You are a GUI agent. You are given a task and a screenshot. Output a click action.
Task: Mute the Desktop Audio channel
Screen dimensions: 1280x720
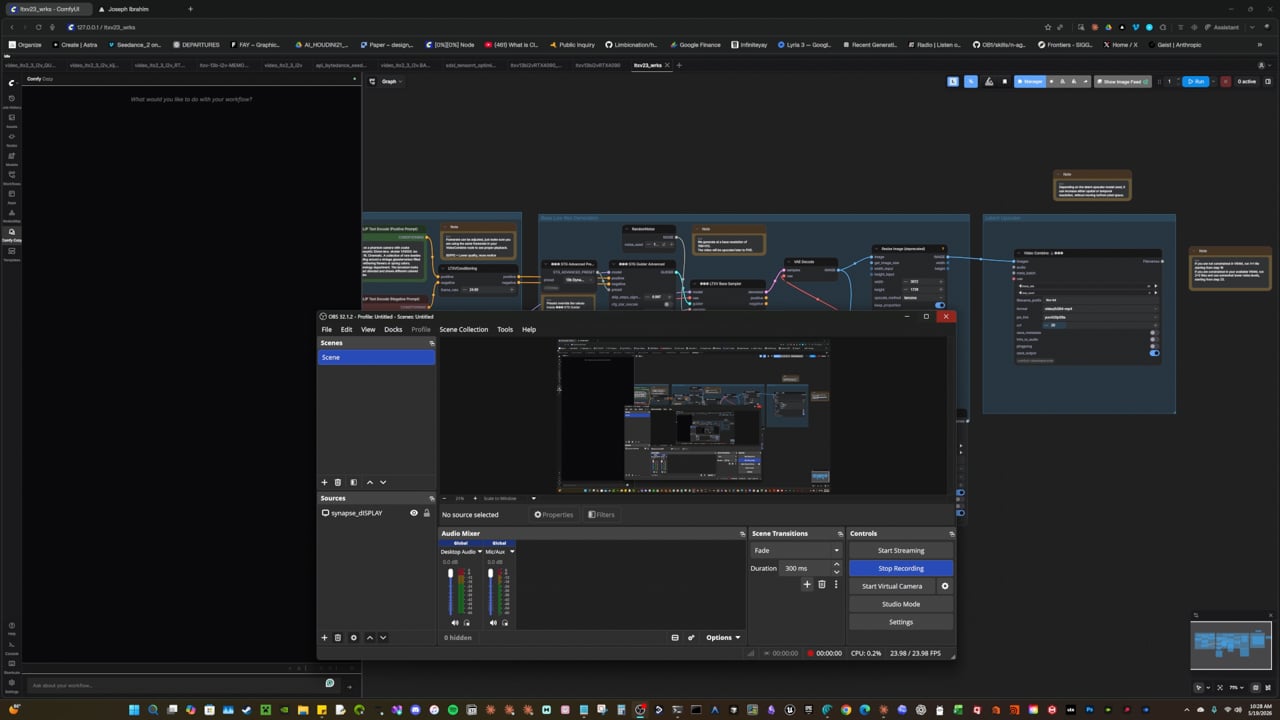point(455,622)
